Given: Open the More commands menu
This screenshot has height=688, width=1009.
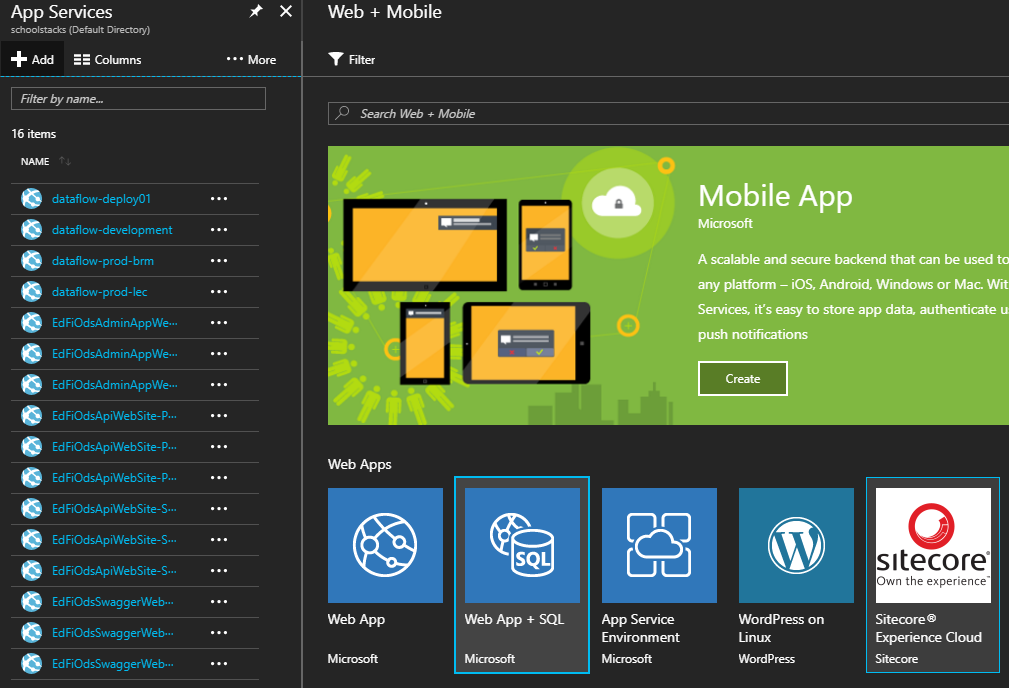Looking at the screenshot, I should 251,59.
